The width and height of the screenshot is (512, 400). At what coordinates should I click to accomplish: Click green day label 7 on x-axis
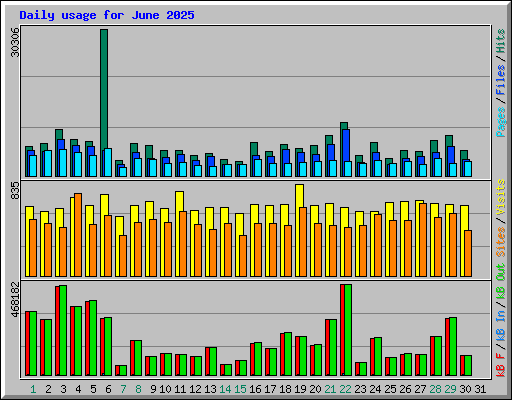123,389
